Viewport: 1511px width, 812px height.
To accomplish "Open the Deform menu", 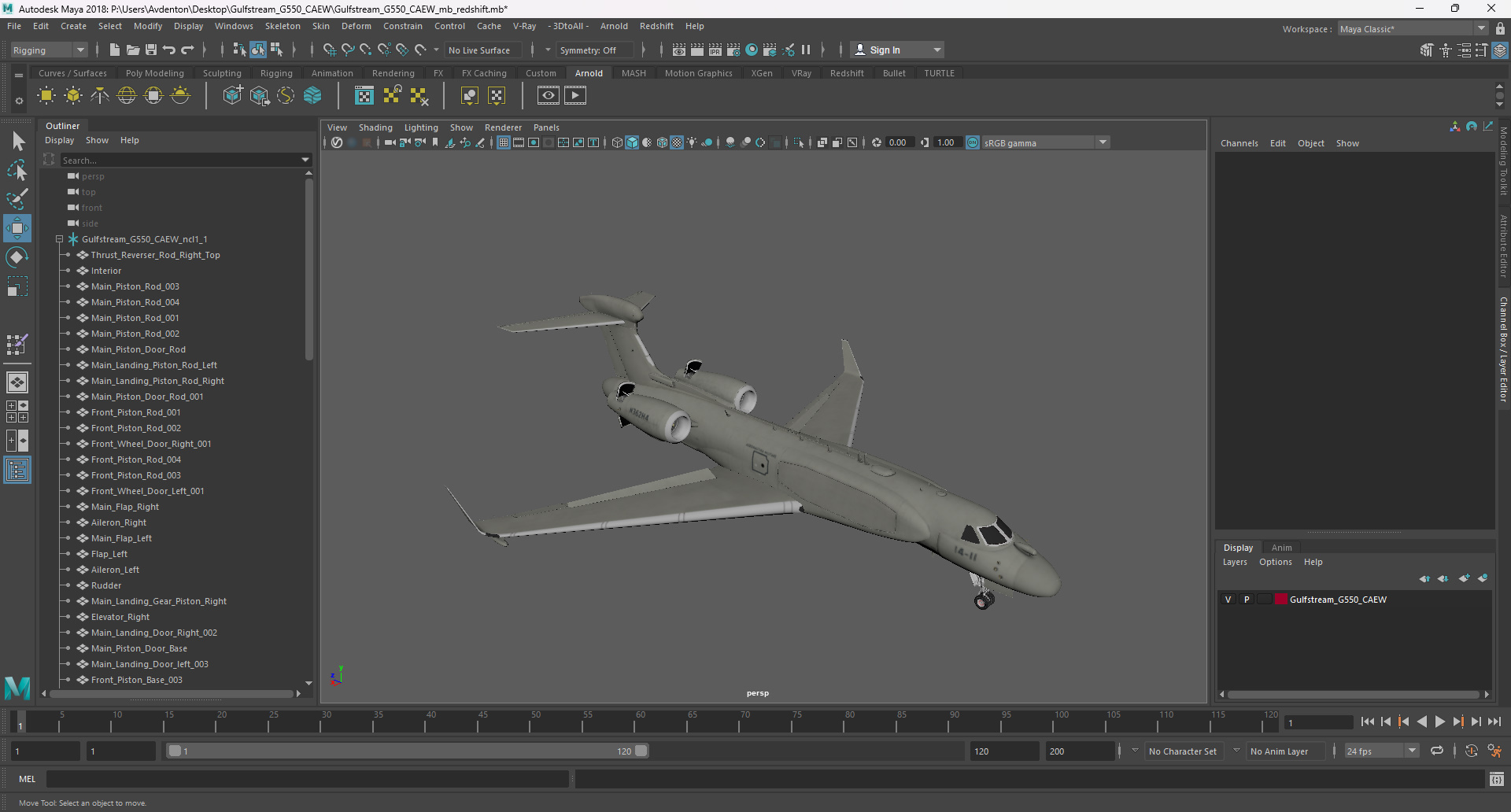I will click(356, 26).
